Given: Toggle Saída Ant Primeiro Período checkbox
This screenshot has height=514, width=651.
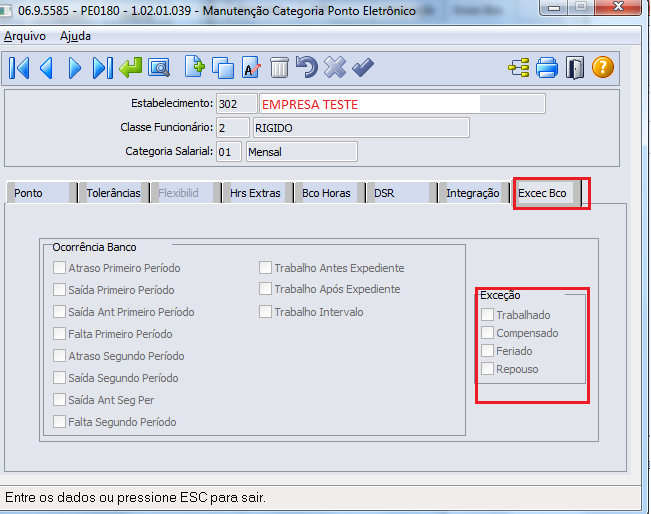Looking at the screenshot, I should [59, 311].
